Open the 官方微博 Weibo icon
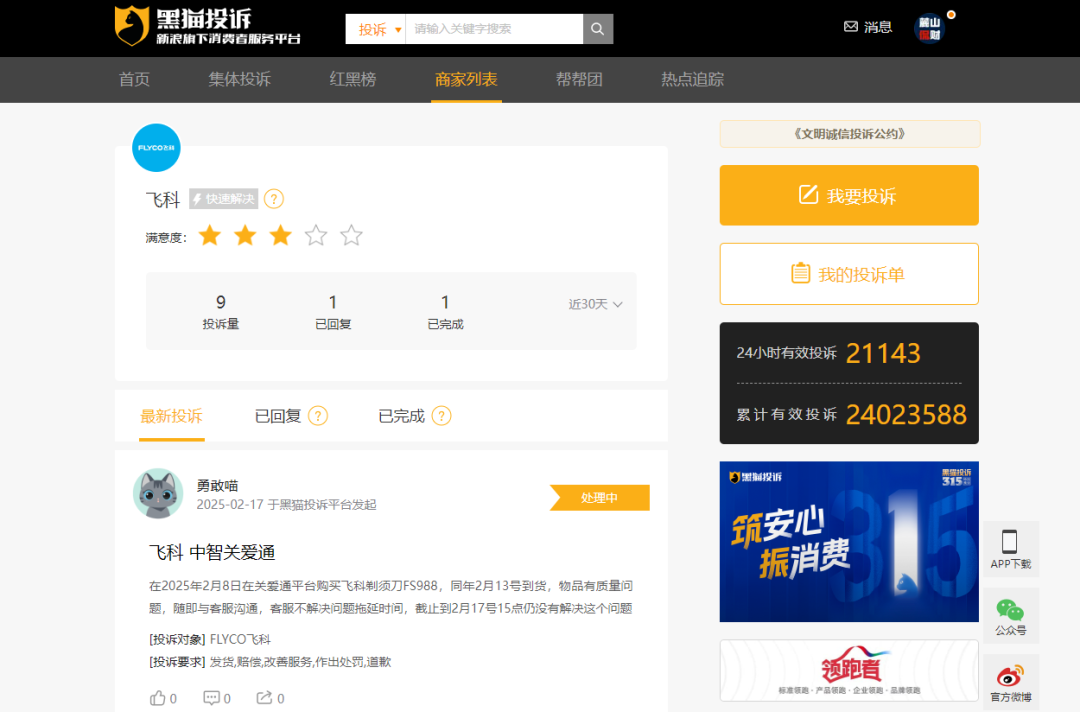Viewport: 1080px width, 712px height. tap(1010, 682)
